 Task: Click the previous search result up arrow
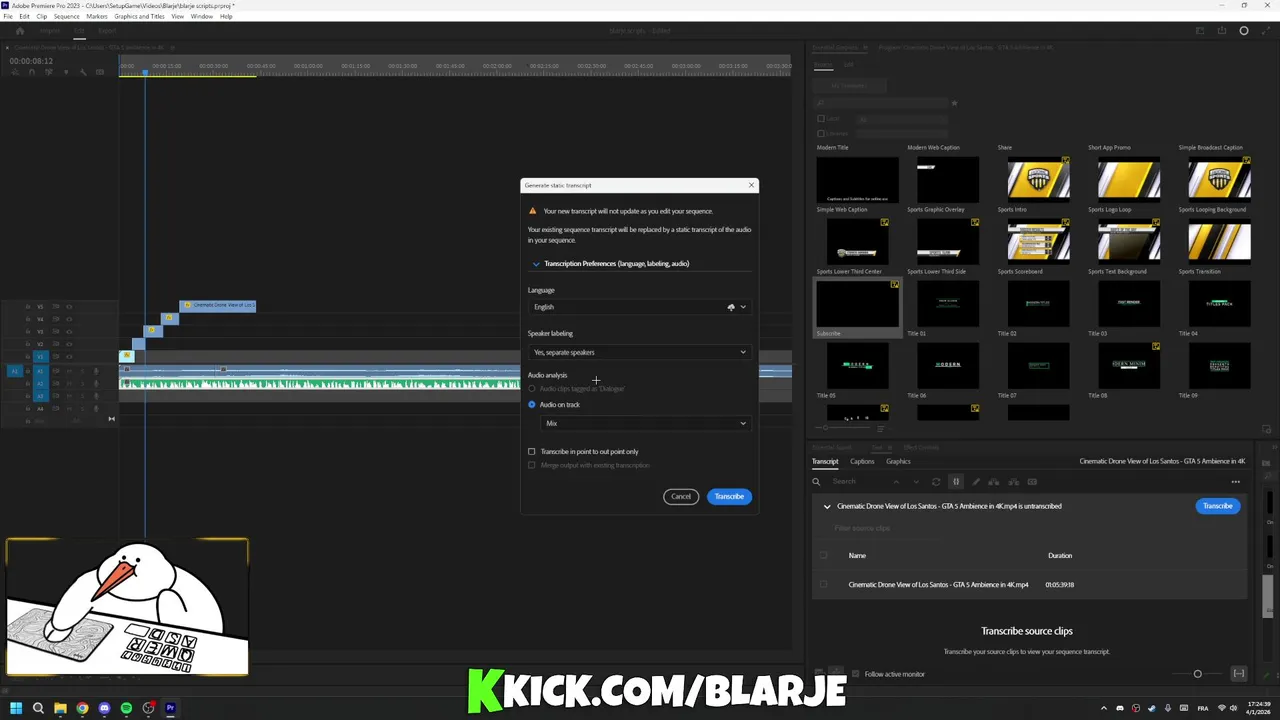[x=896, y=482]
